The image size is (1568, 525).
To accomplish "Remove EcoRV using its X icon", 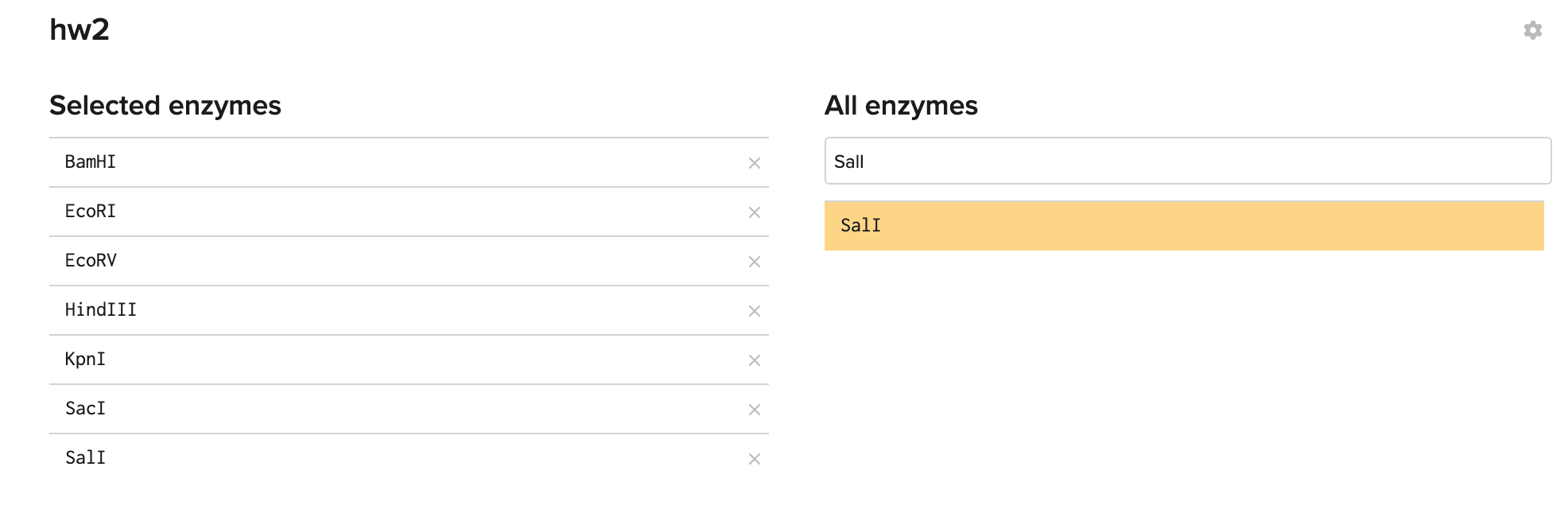I will (755, 262).
